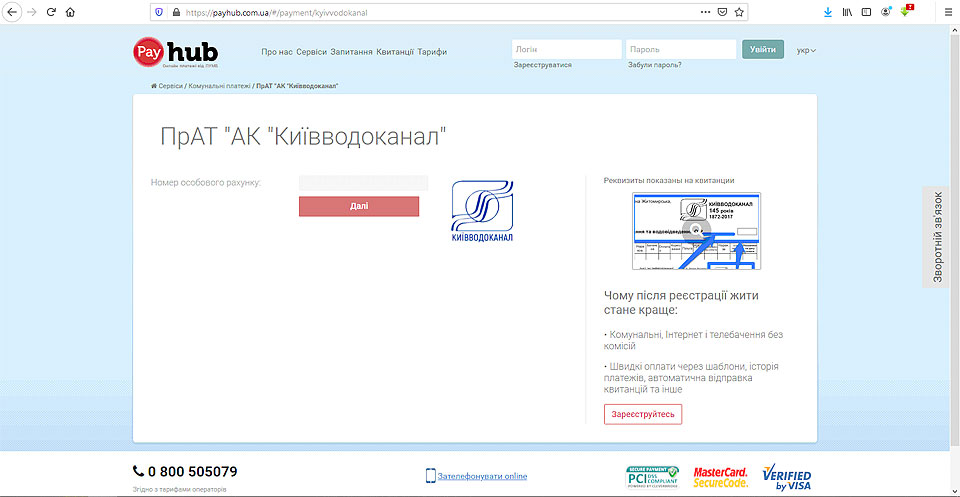
Task: Click the Зареєструйтесь button
Action: [x=643, y=414]
